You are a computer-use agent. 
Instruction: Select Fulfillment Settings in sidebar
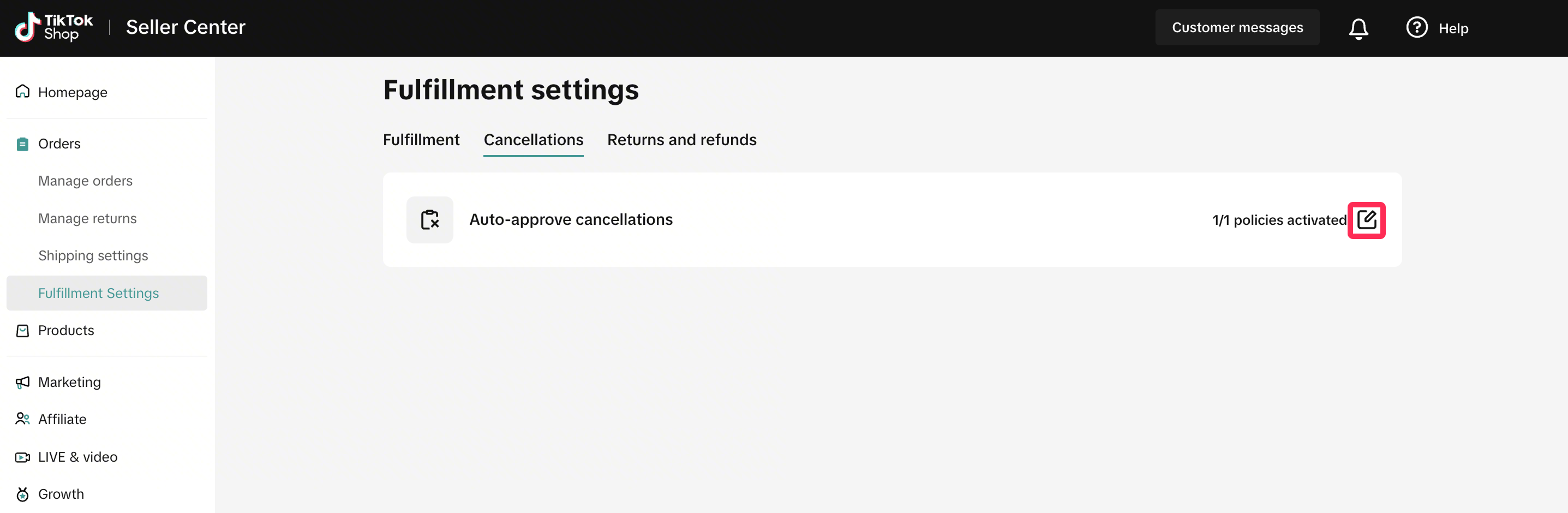coord(99,293)
